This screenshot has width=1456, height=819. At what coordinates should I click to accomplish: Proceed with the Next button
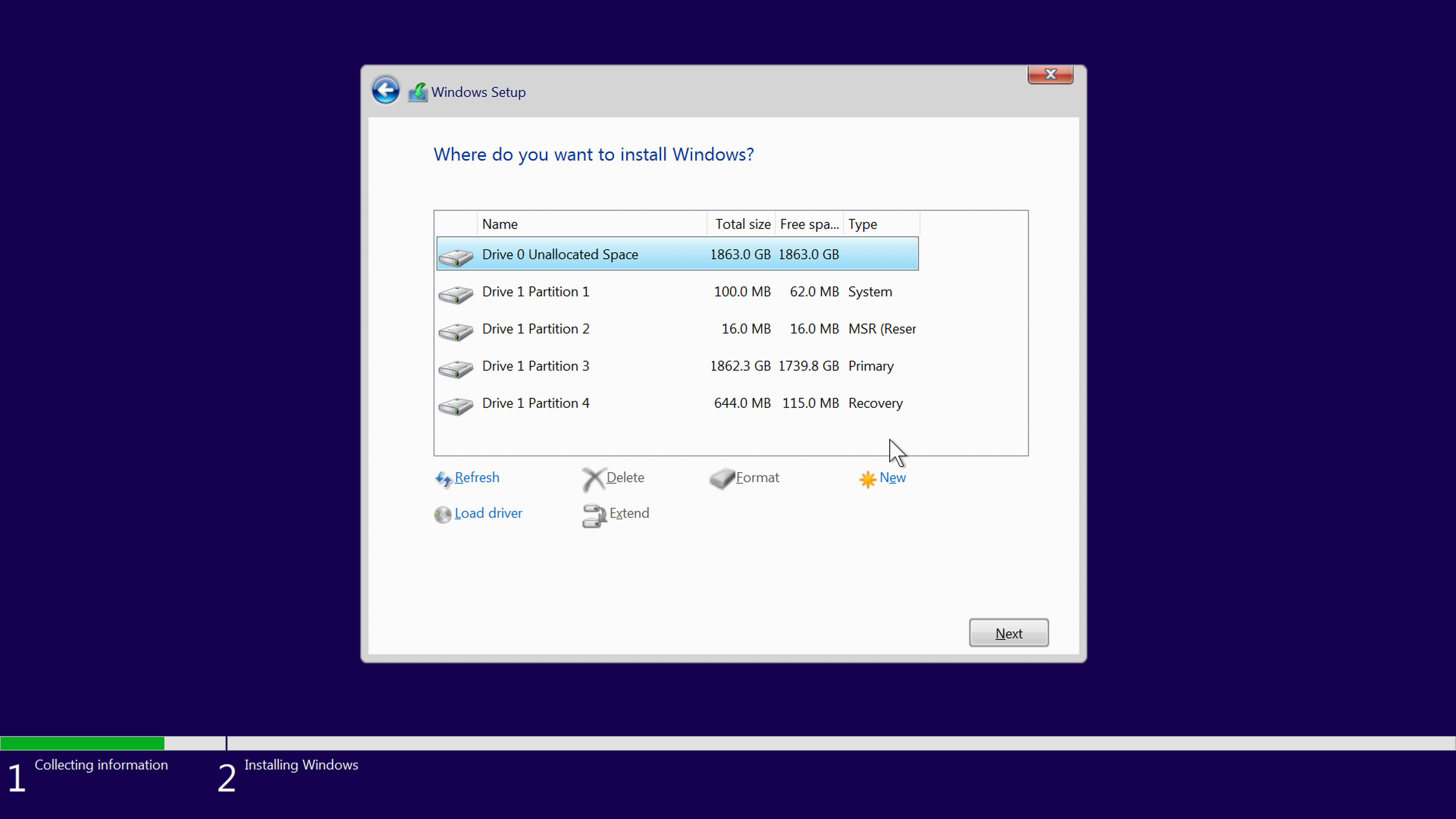[1008, 633]
